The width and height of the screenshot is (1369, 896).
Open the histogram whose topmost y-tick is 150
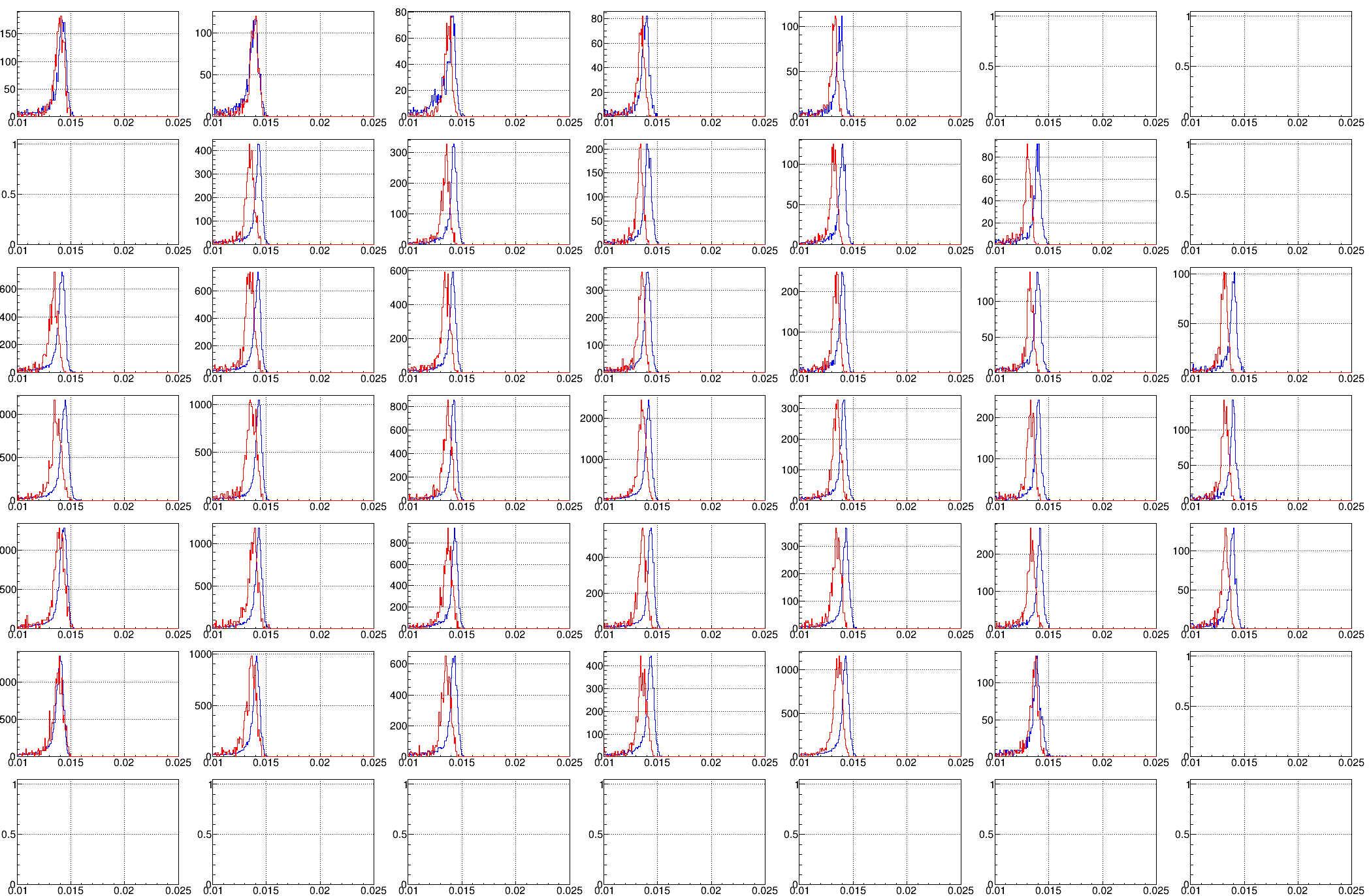pyautogui.click(x=97, y=64)
